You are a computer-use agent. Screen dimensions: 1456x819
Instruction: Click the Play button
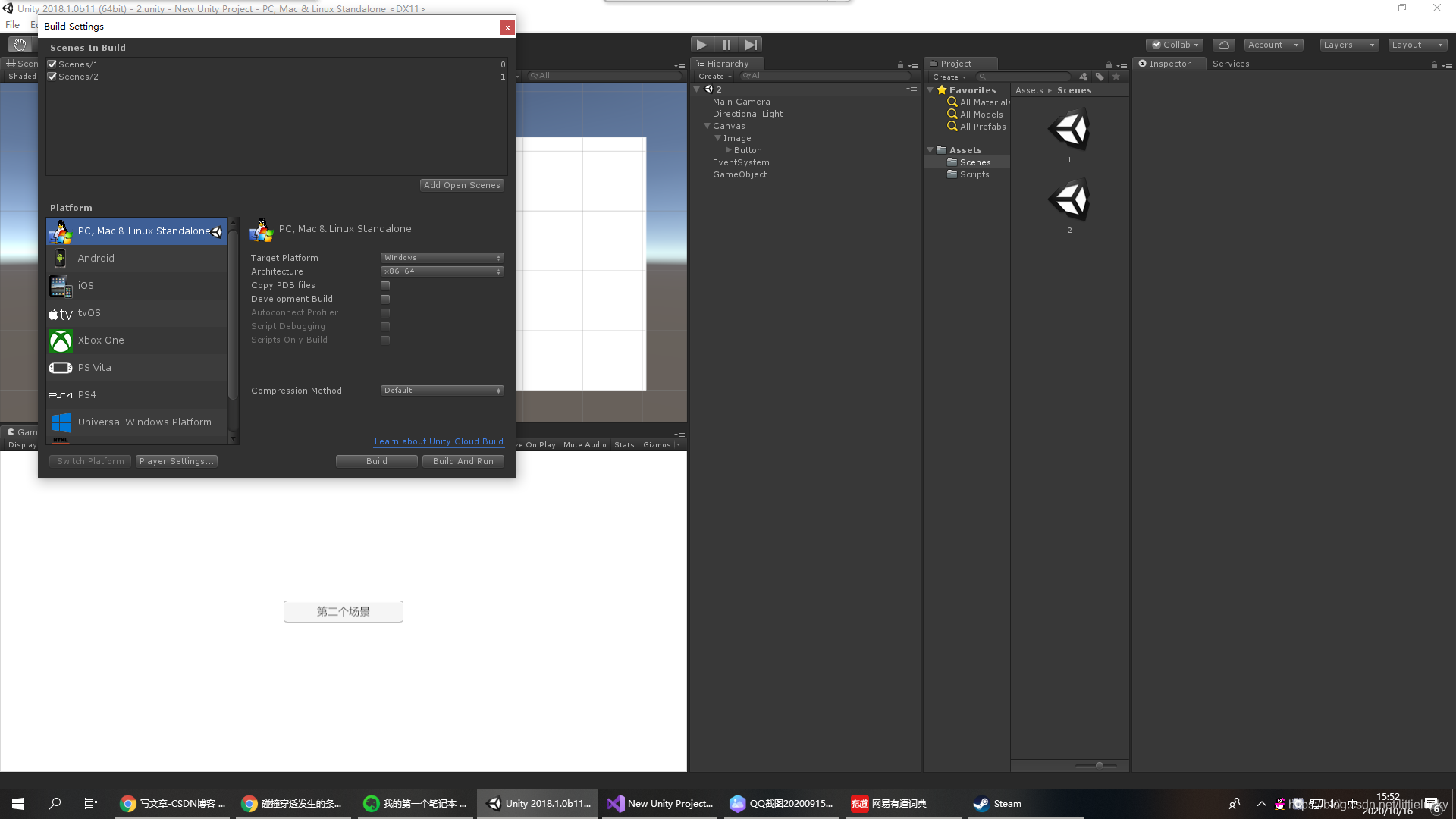pos(702,45)
